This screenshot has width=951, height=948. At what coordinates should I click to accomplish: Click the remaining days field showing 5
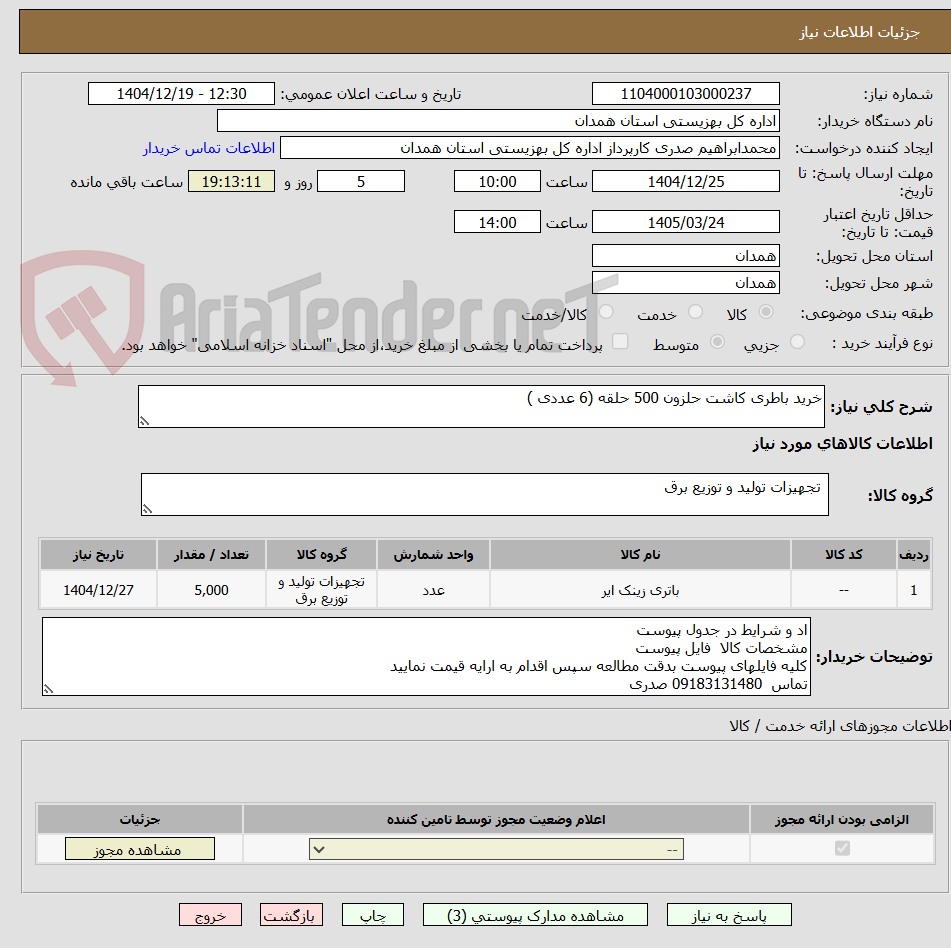(x=361, y=181)
